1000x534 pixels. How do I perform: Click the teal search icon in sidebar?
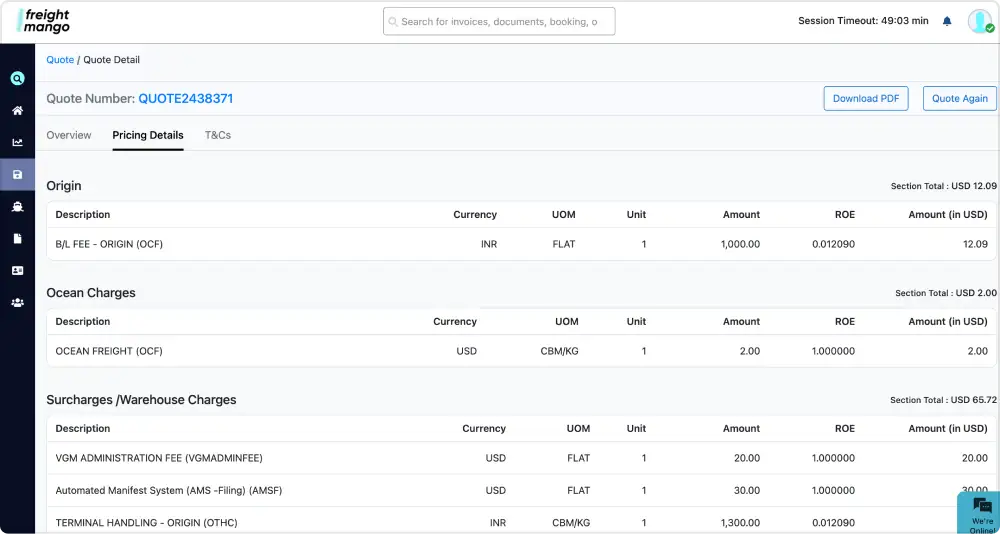tap(17, 78)
